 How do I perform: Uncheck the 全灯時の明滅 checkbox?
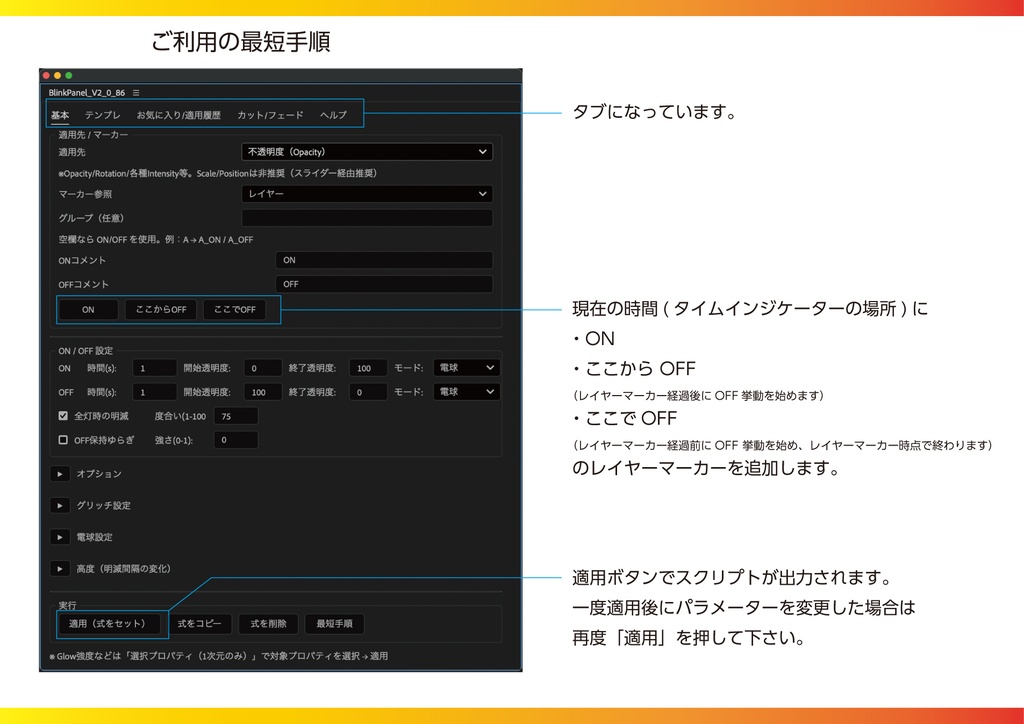click(64, 416)
